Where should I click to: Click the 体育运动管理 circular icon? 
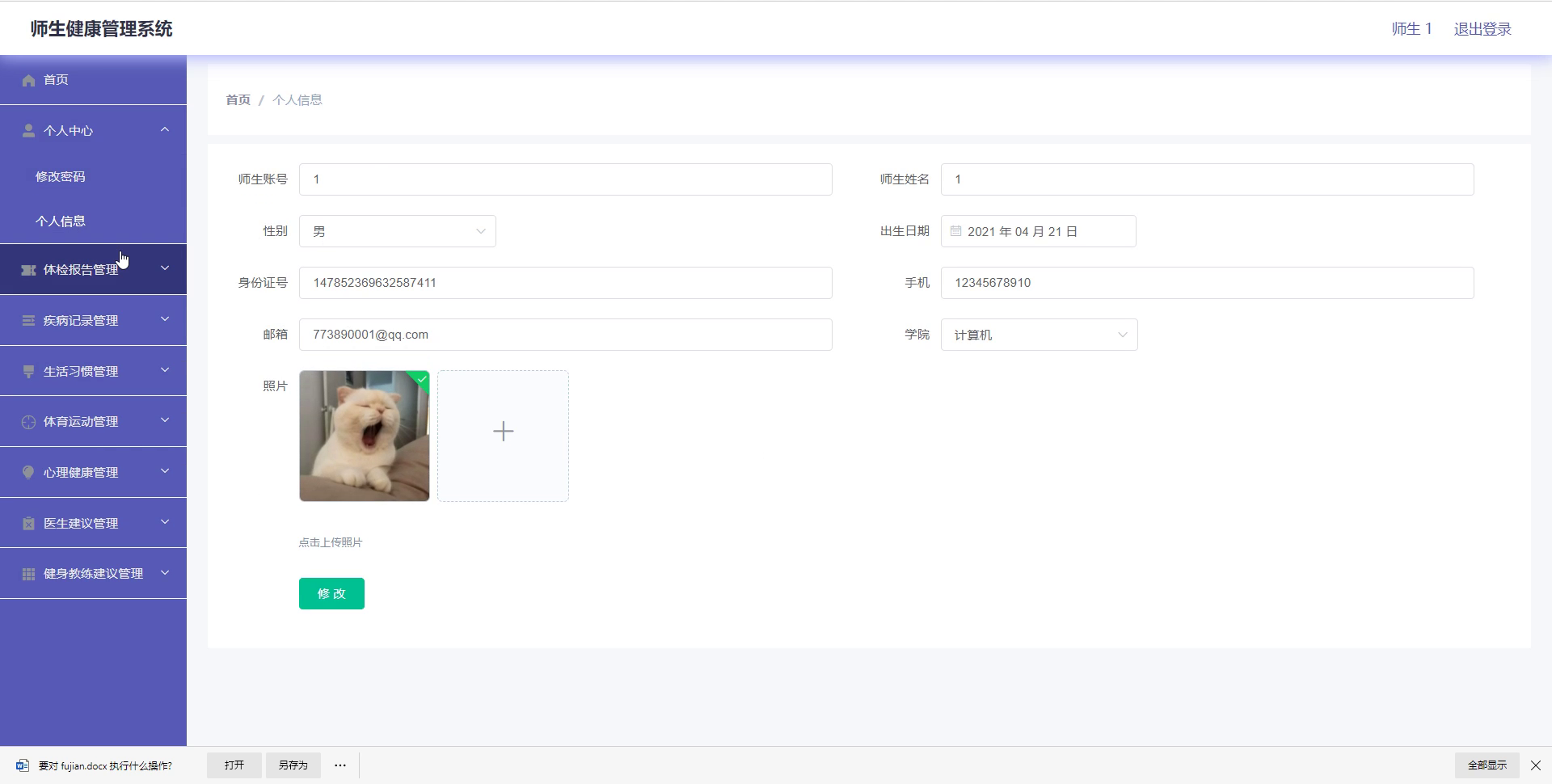pyautogui.click(x=29, y=422)
